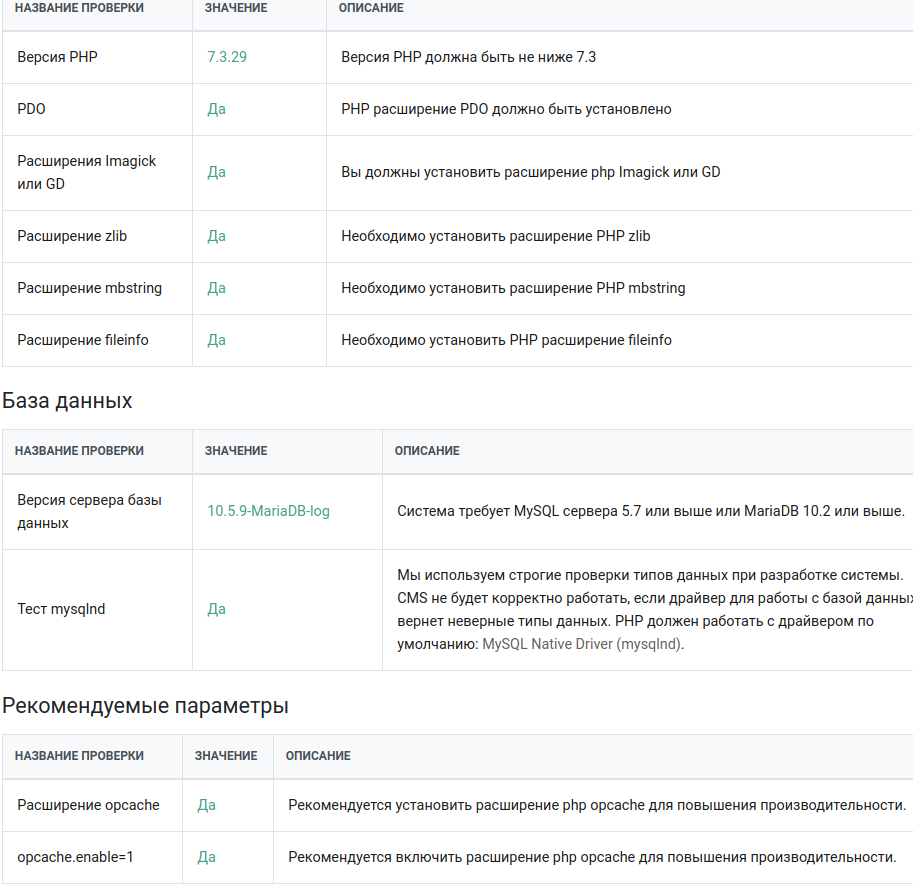Viewport: 913px width, 888px height.
Task: Click the opcache.enable=1 parameter name
Action: click(75, 857)
